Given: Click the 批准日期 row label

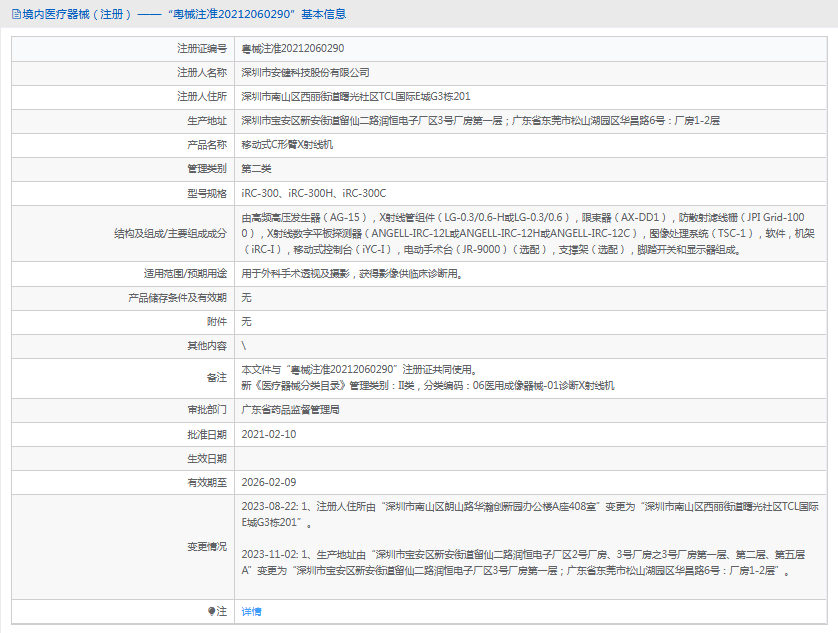Looking at the screenshot, I should coord(207,435).
